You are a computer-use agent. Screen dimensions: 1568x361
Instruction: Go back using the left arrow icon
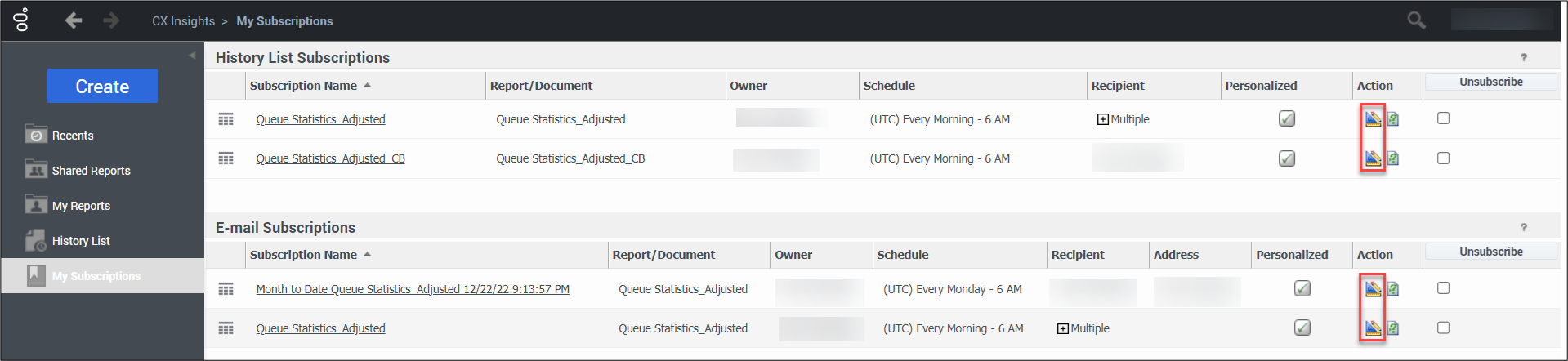pyautogui.click(x=74, y=20)
